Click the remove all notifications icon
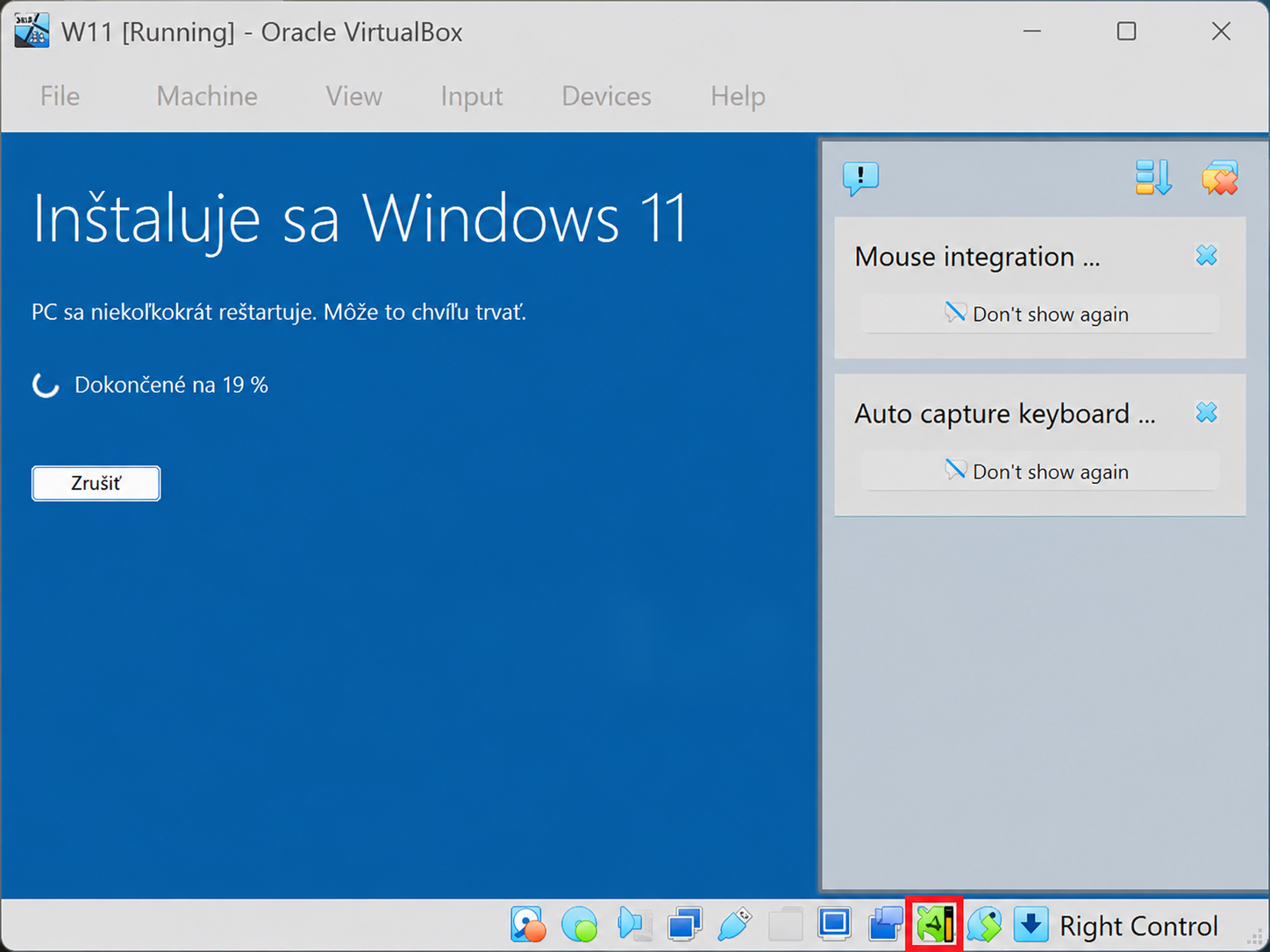1270x952 pixels. pos(1220,177)
